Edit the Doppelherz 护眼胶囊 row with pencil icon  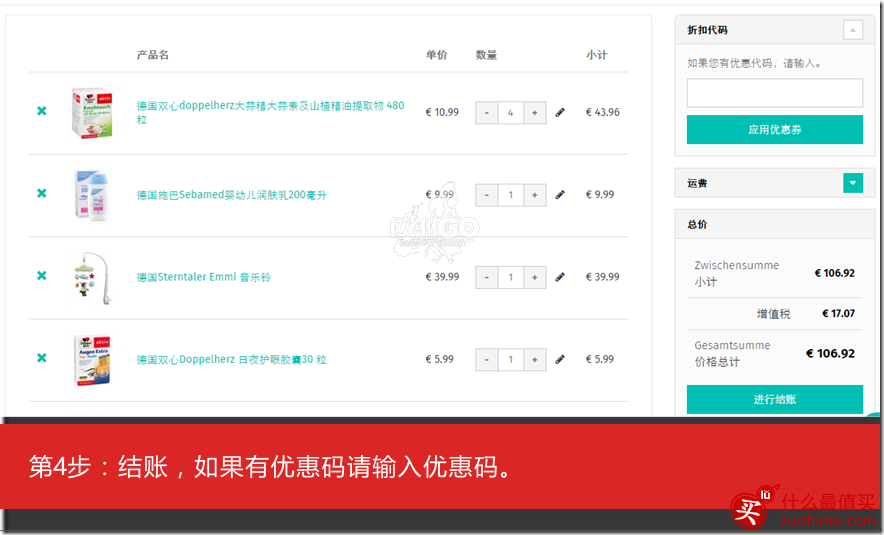pos(560,360)
